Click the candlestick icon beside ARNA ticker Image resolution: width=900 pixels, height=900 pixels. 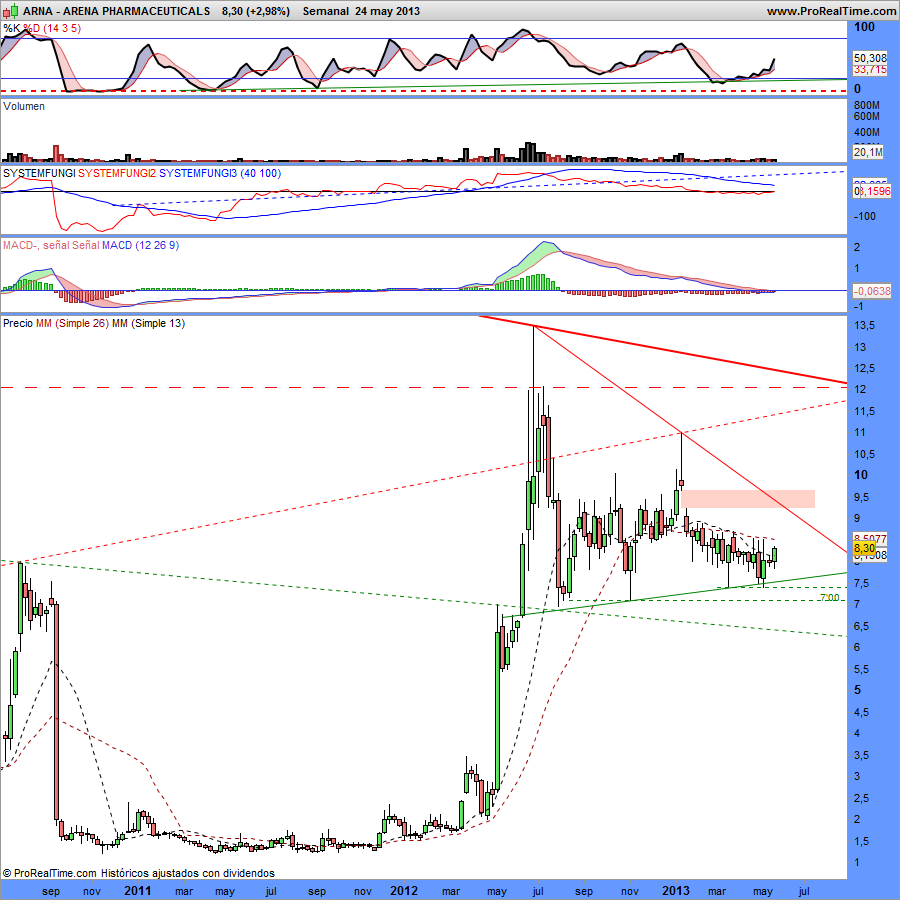tap(10, 10)
